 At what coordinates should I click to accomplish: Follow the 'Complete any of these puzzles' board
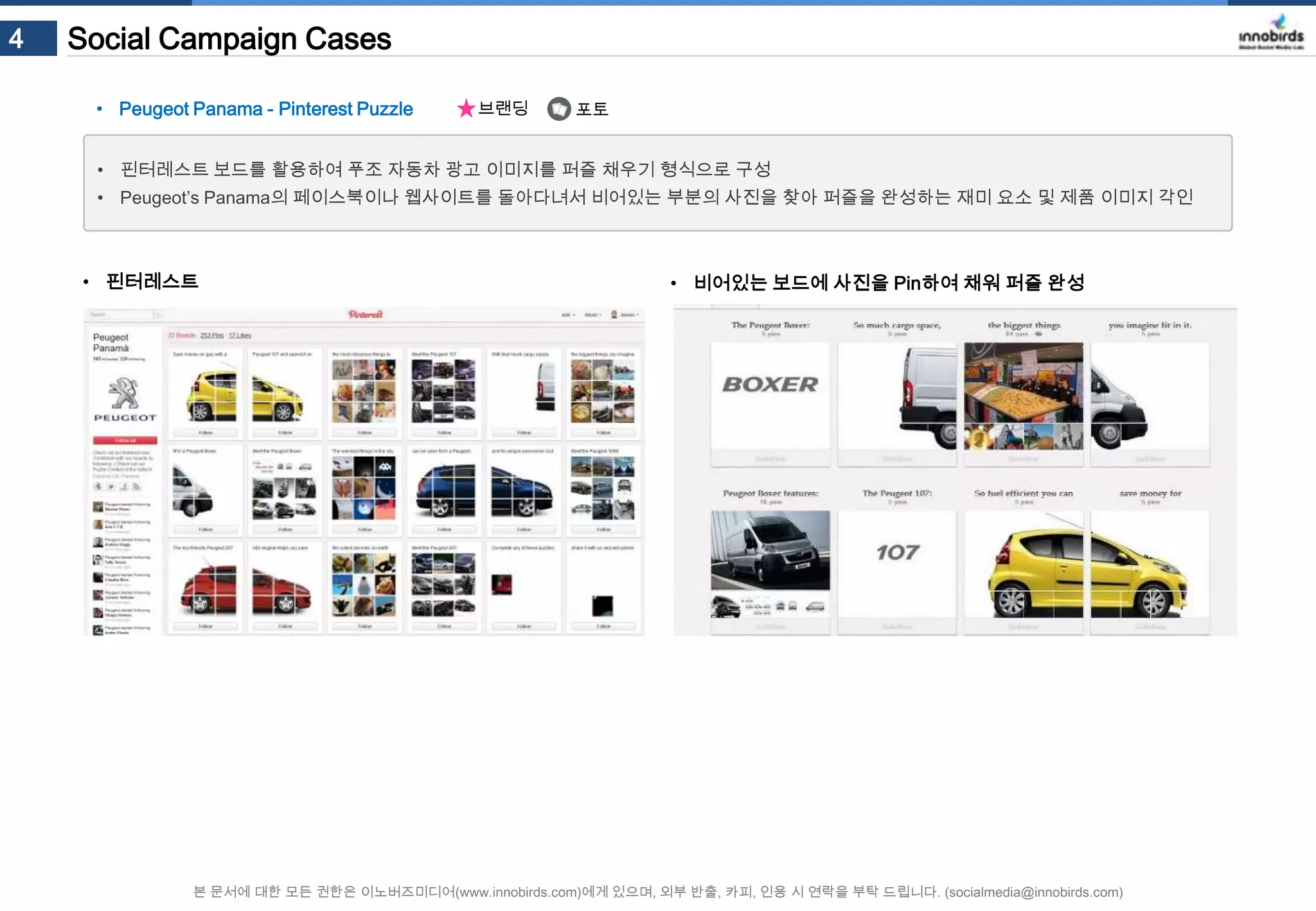click(524, 626)
